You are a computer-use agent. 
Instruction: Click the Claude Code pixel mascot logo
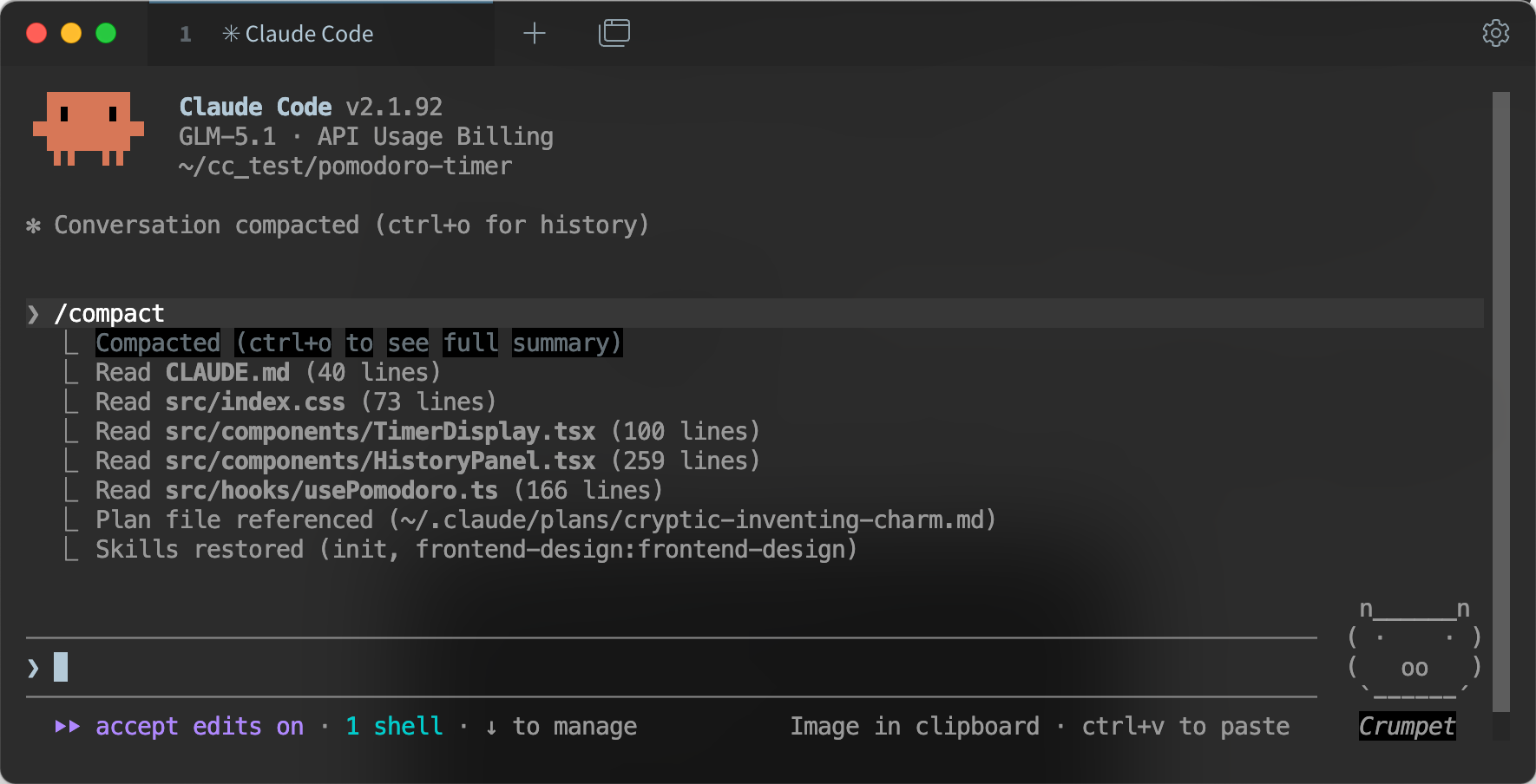(x=89, y=128)
